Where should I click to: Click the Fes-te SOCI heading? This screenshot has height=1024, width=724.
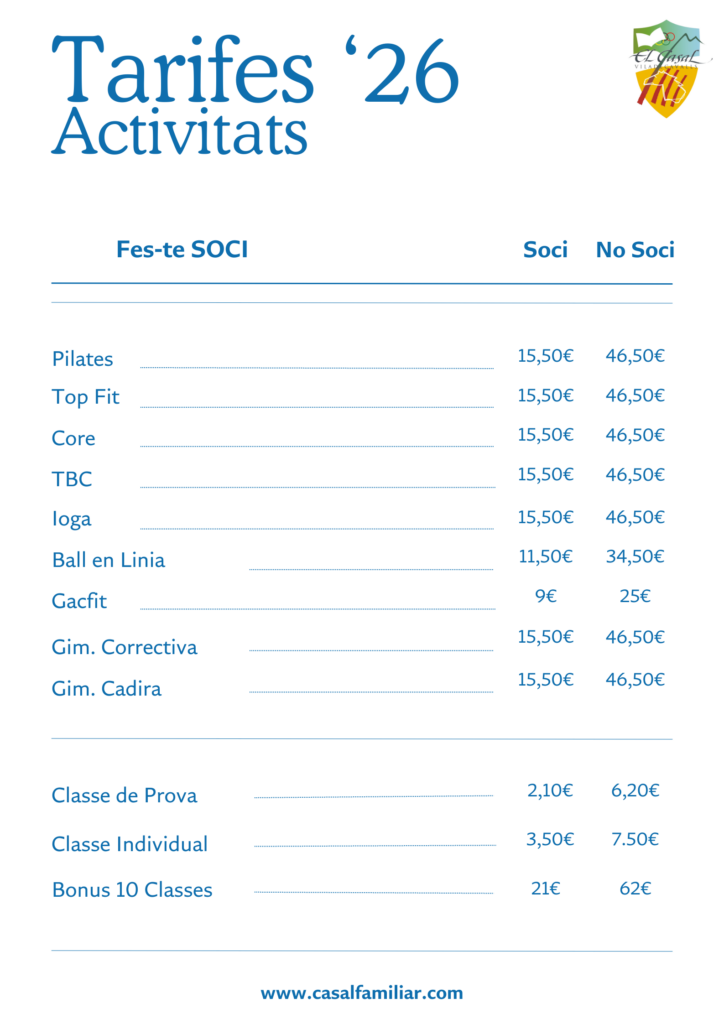click(182, 250)
